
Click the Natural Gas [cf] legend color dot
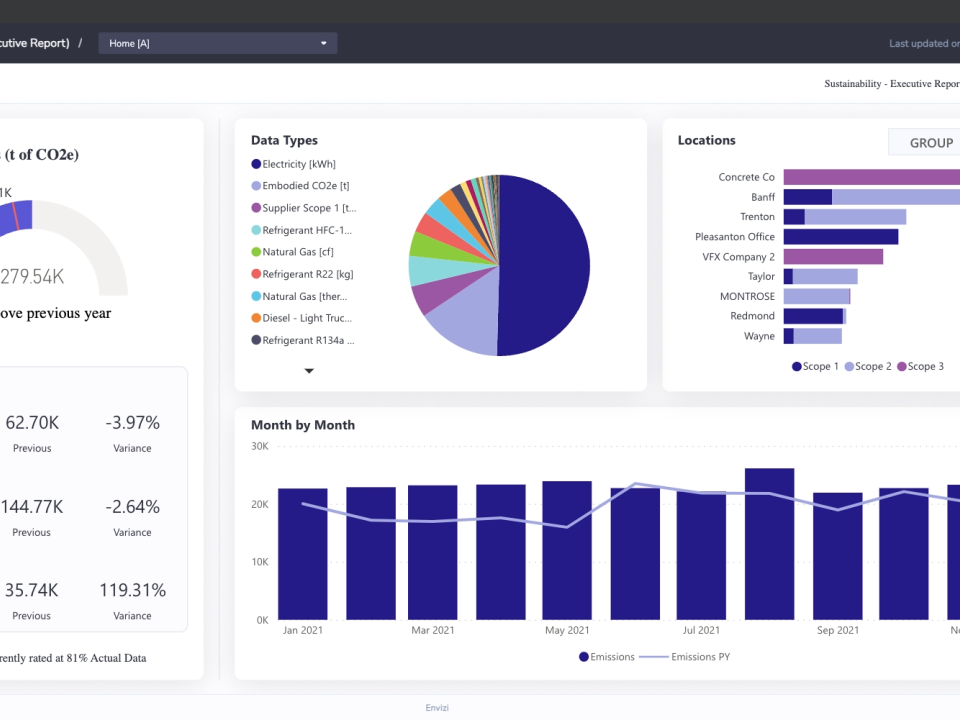(x=257, y=252)
